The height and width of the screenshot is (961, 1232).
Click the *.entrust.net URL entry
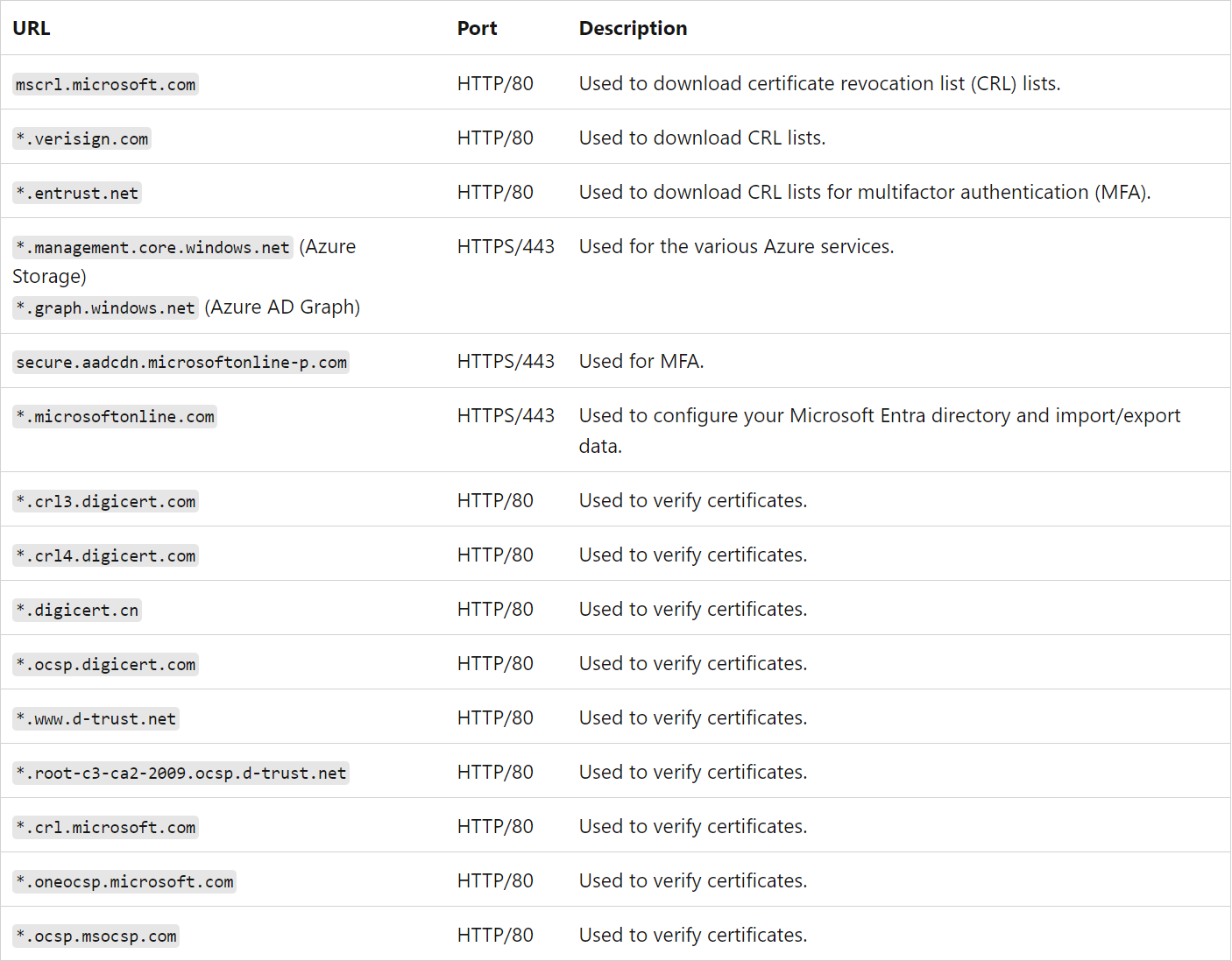click(x=77, y=194)
